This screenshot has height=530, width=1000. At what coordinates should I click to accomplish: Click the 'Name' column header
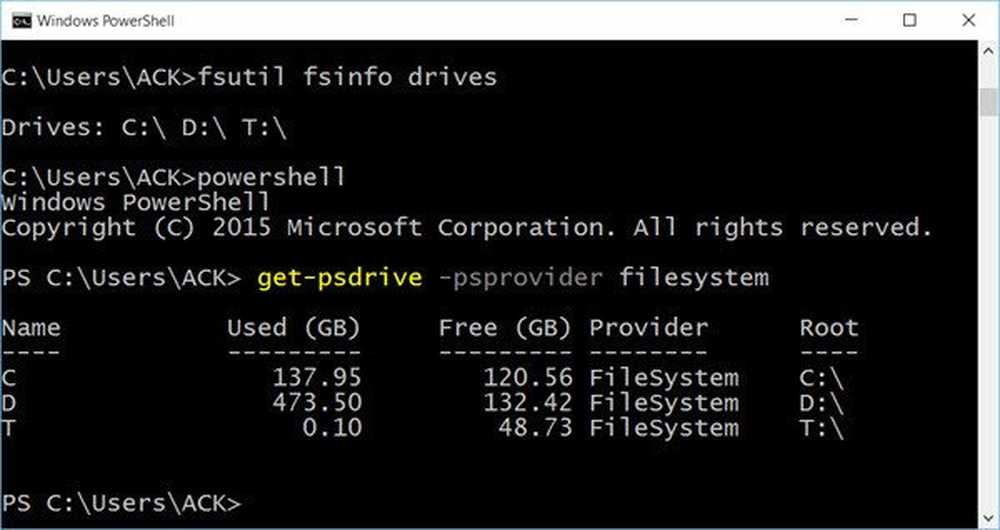pyautogui.click(x=30, y=328)
